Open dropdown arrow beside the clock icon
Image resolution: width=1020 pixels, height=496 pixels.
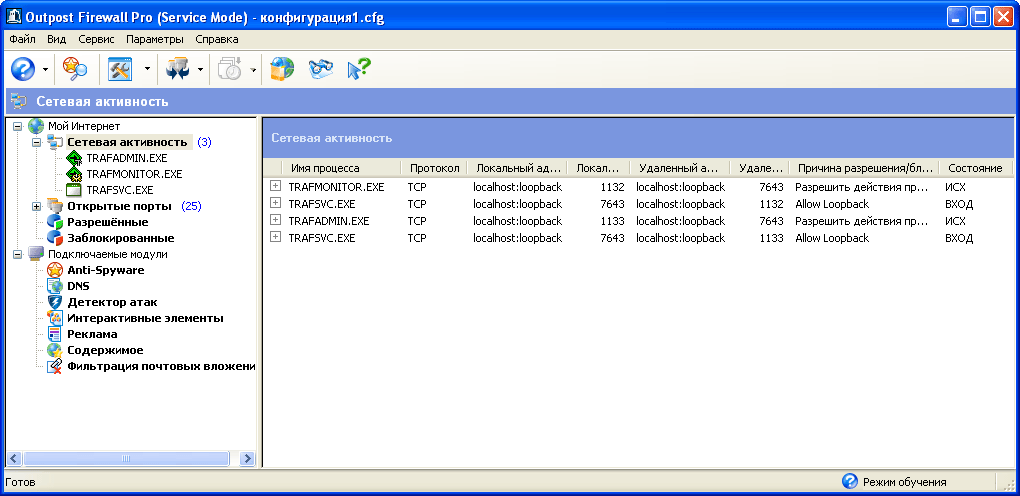(253, 69)
